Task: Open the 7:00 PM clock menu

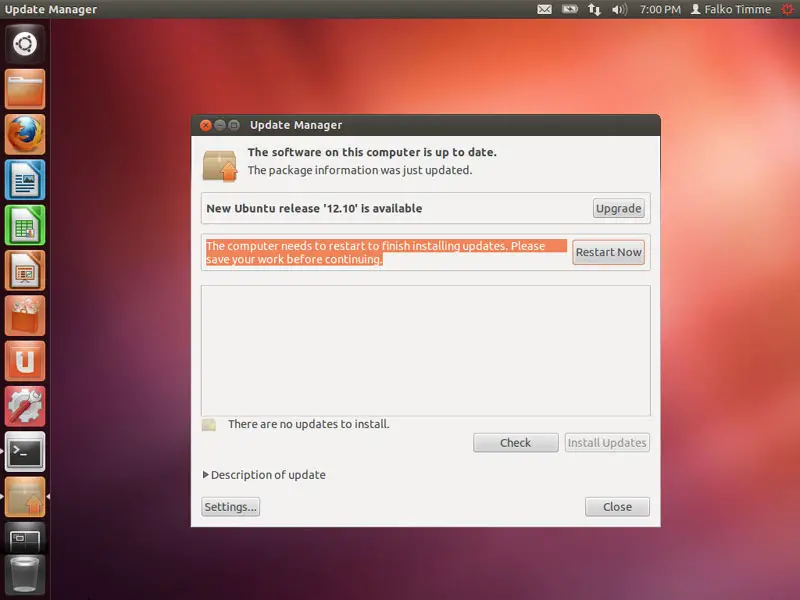Action: (x=660, y=9)
